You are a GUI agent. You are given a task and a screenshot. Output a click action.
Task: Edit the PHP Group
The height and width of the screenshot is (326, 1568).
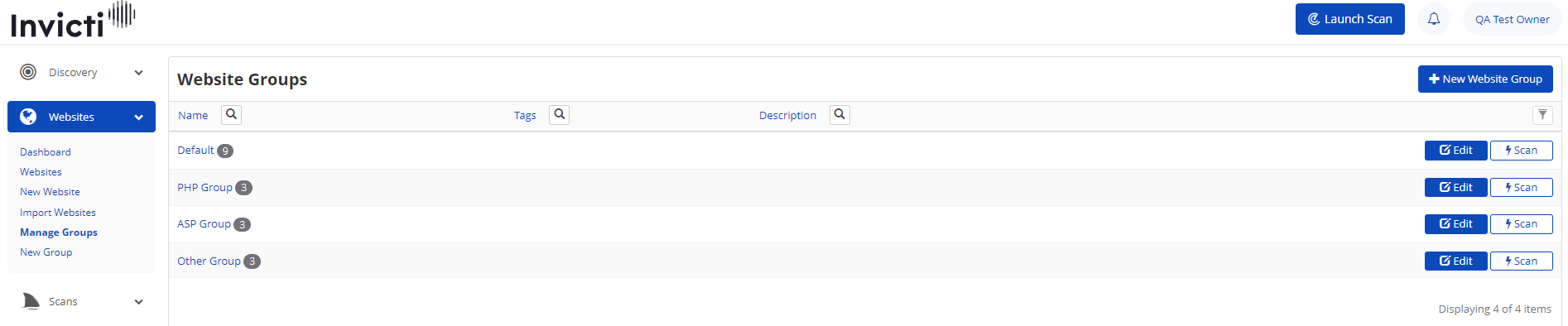point(1455,188)
